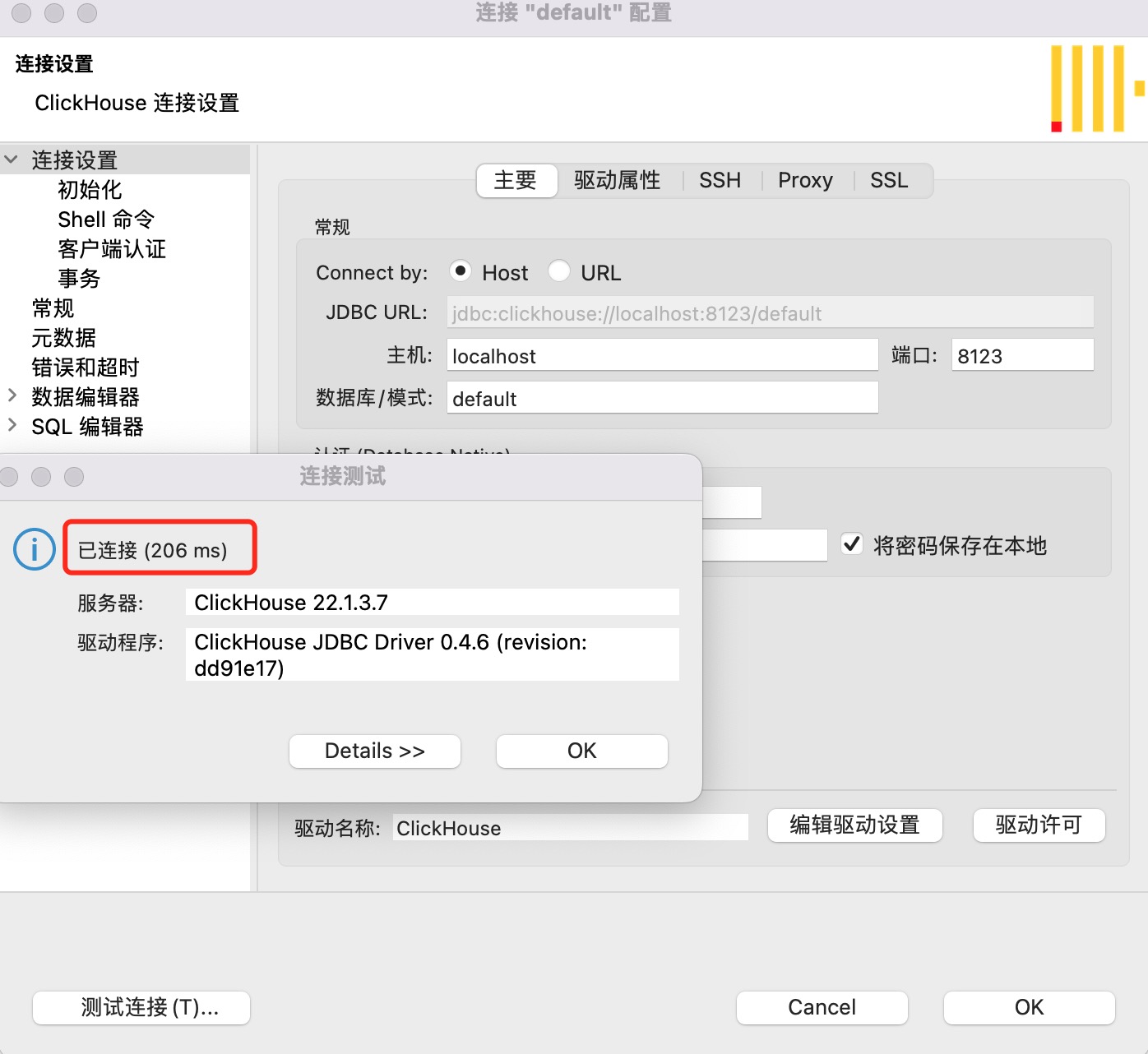Close the 连接测试 dialog window
This screenshot has height=1054, width=1148.
tap(8, 477)
